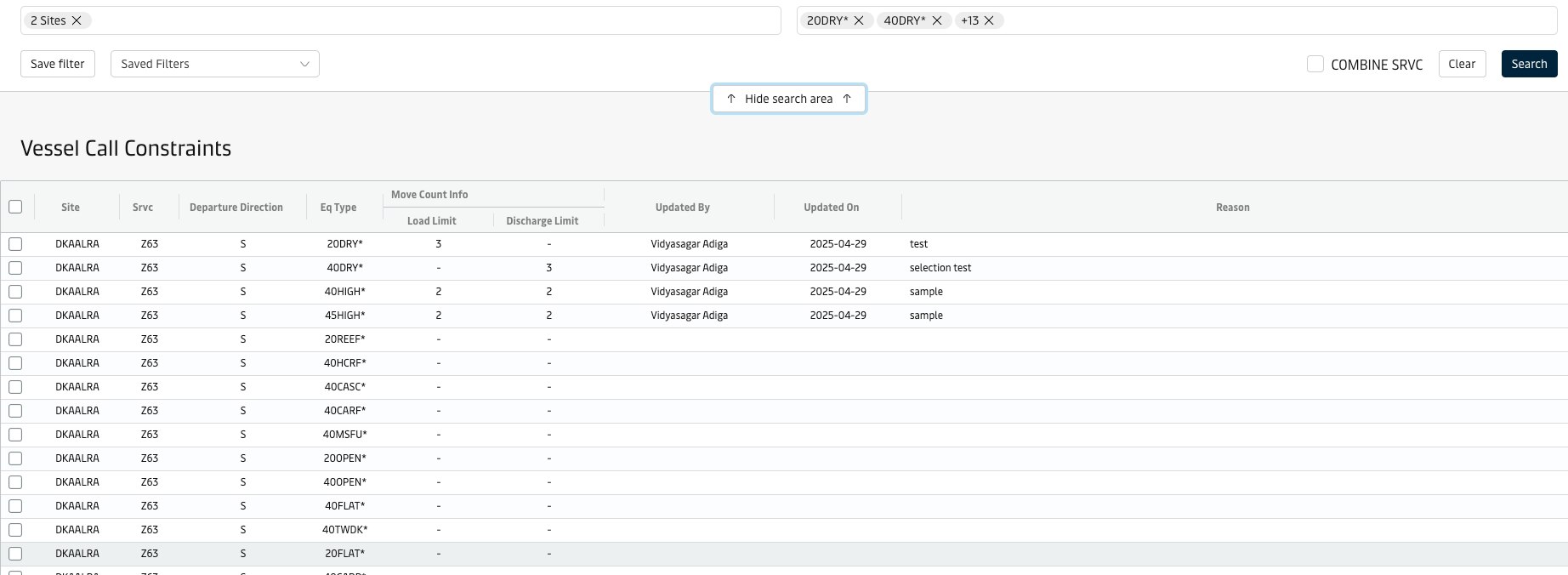Sort by the Eq Type column header
Image resolution: width=1568 pixels, height=575 pixels.
pyautogui.click(x=338, y=208)
